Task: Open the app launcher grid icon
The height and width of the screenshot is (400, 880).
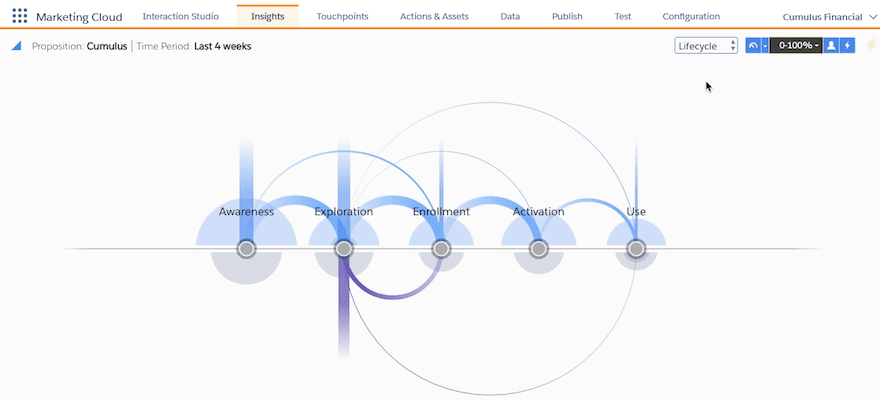Action: (20, 16)
